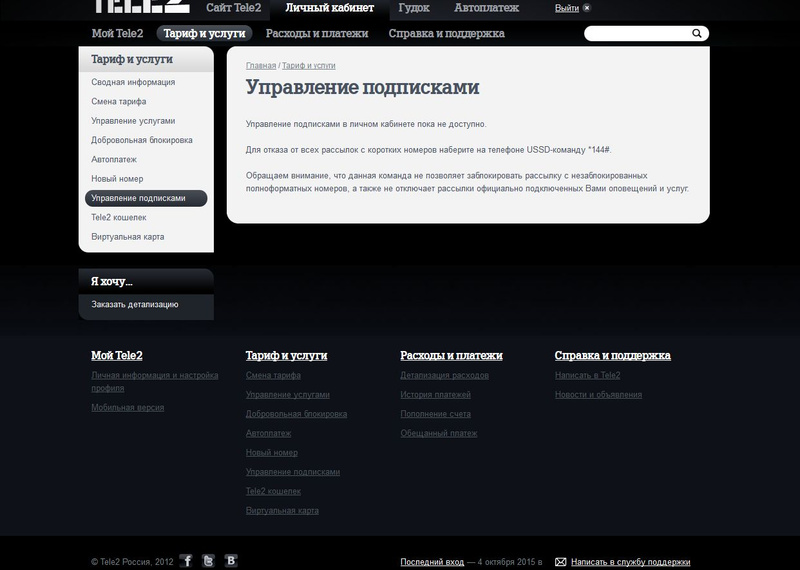The height and width of the screenshot is (570, 800).
Task: Select Автоплатеж in sidebar
Action: click(x=114, y=160)
